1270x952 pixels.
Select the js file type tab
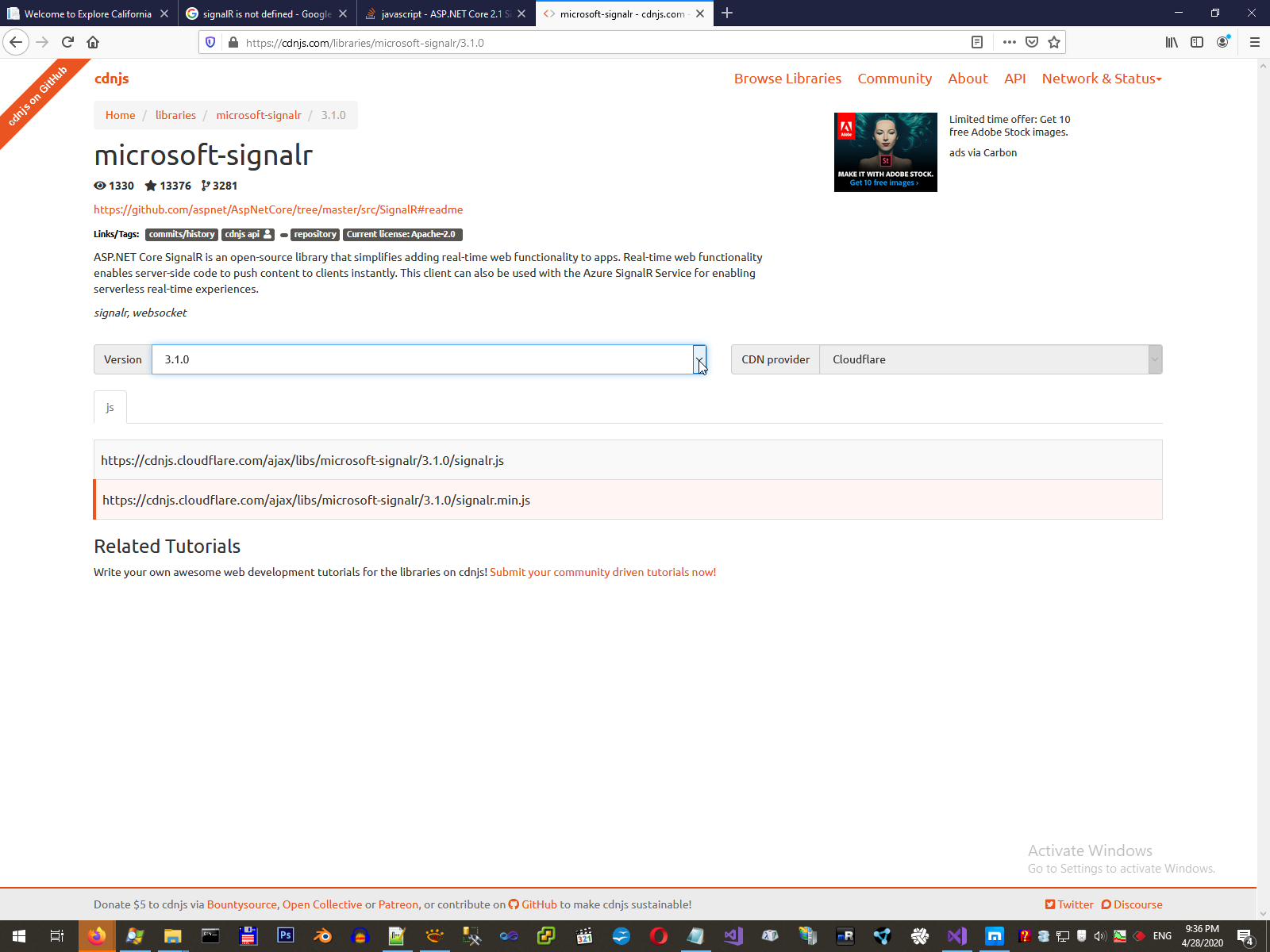tap(110, 407)
